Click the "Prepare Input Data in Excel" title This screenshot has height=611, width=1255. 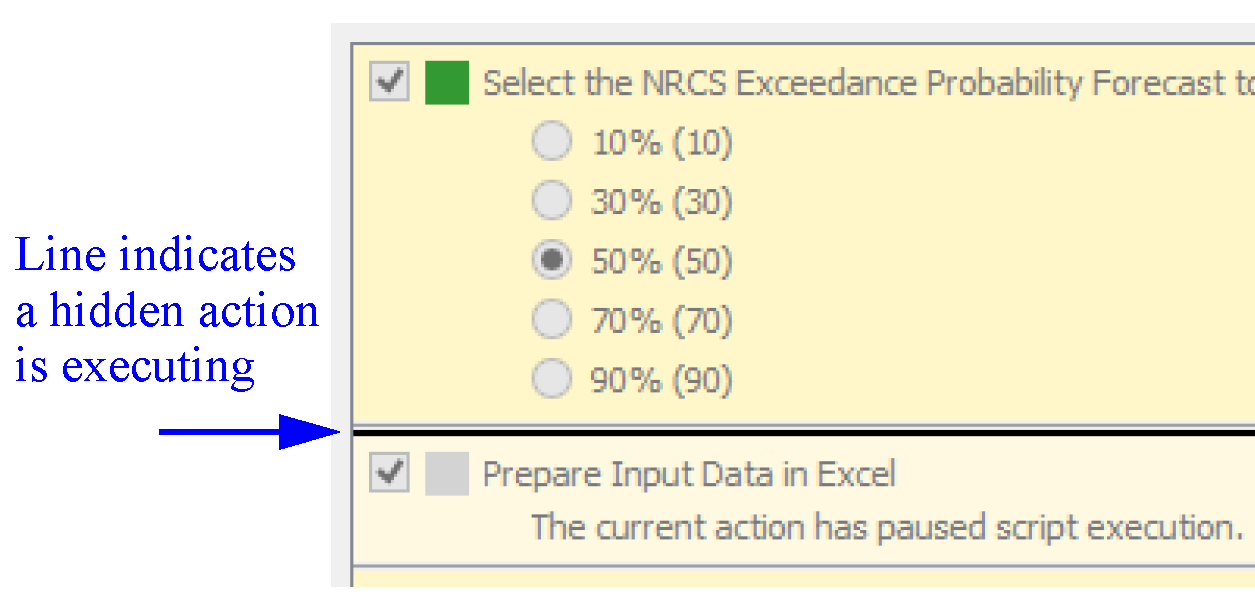tap(689, 474)
